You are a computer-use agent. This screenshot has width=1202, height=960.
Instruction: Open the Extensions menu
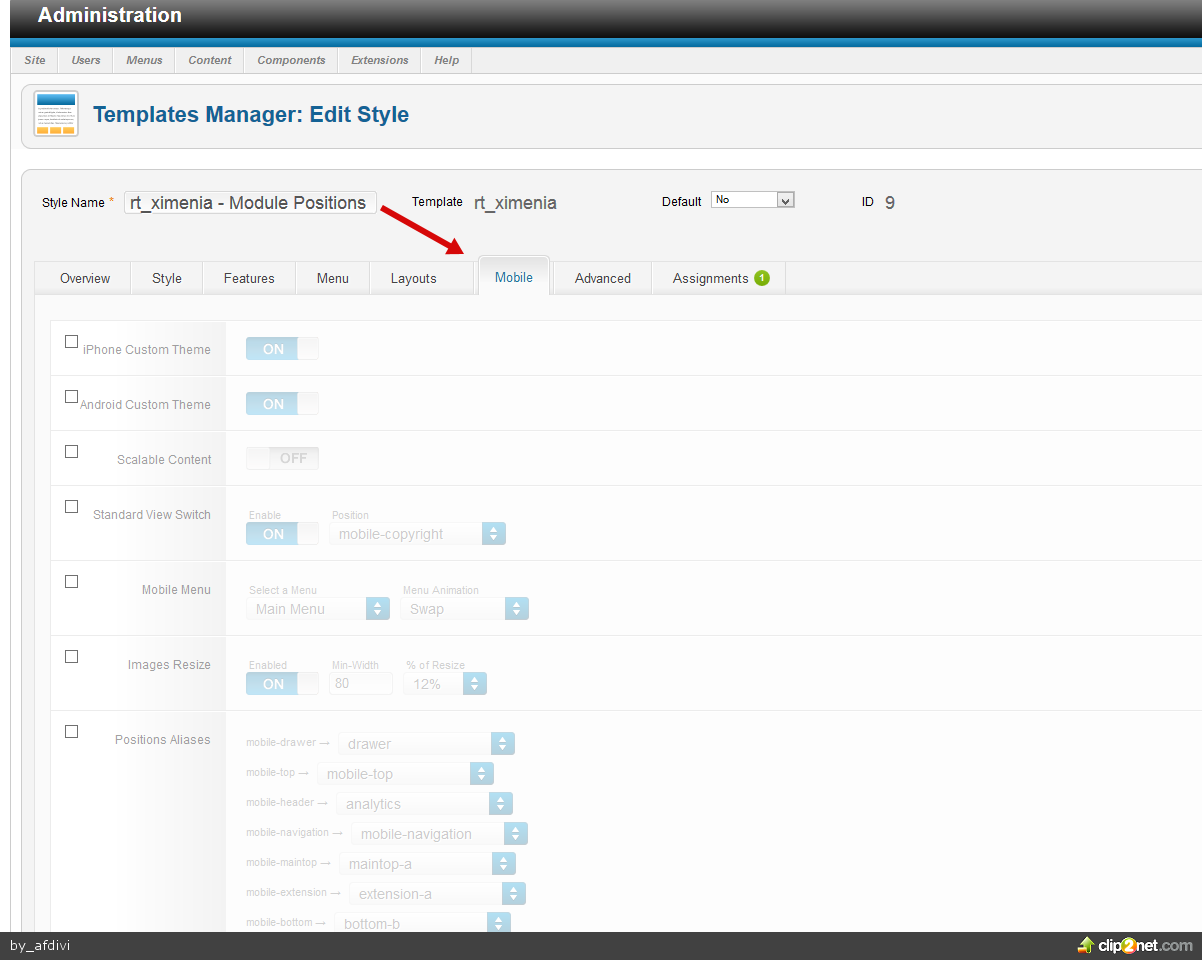point(380,60)
